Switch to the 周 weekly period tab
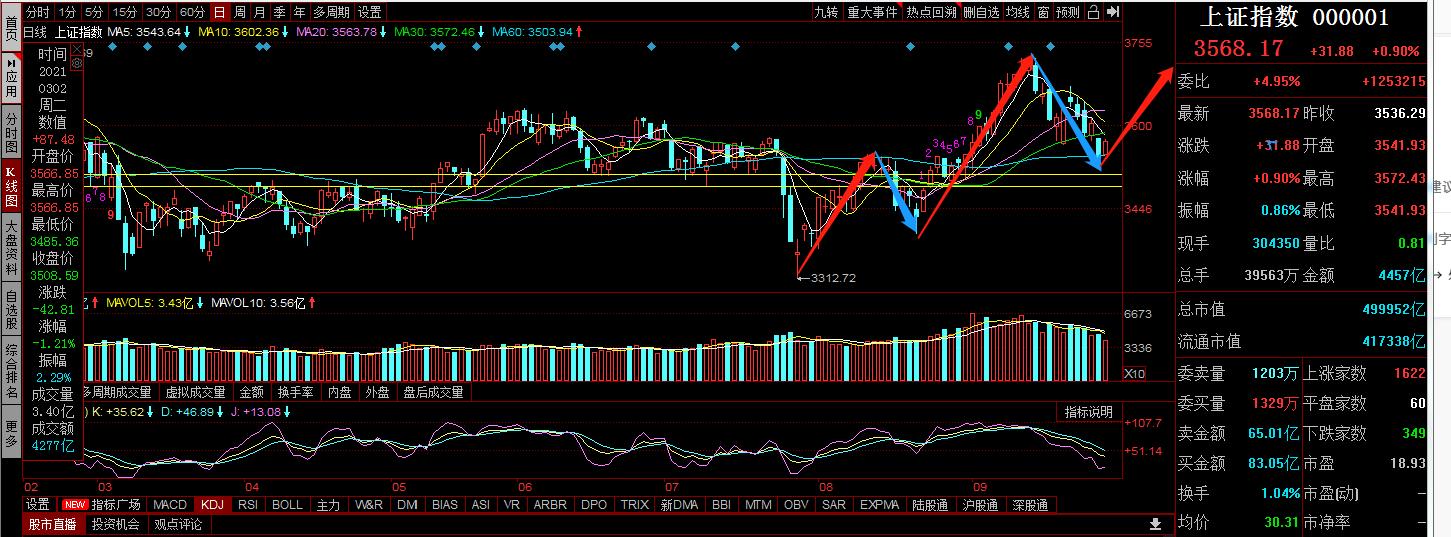 pyautogui.click(x=239, y=12)
